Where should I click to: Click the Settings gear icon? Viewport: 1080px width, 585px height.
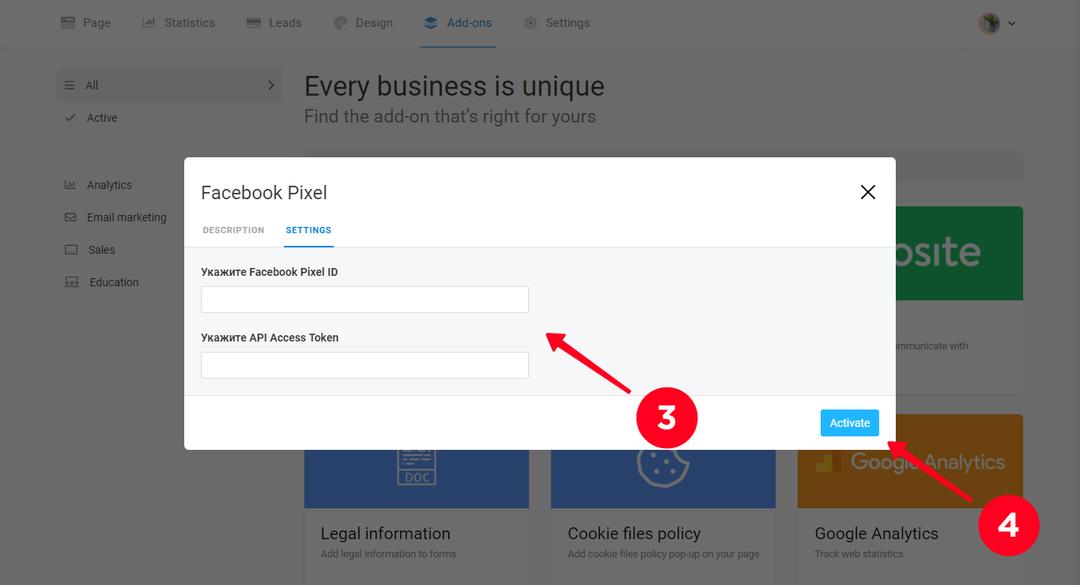(530, 23)
